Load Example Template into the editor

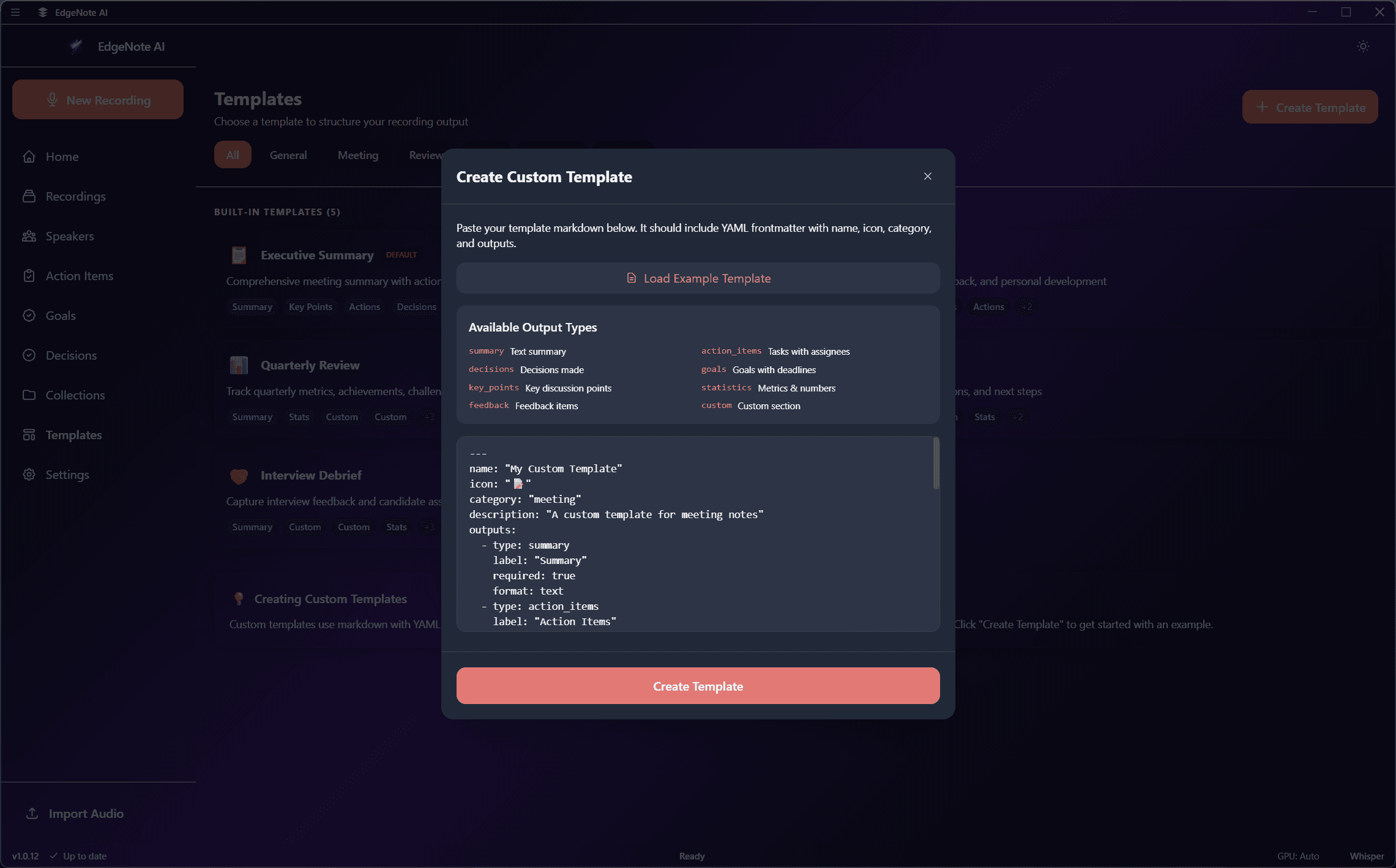(698, 278)
